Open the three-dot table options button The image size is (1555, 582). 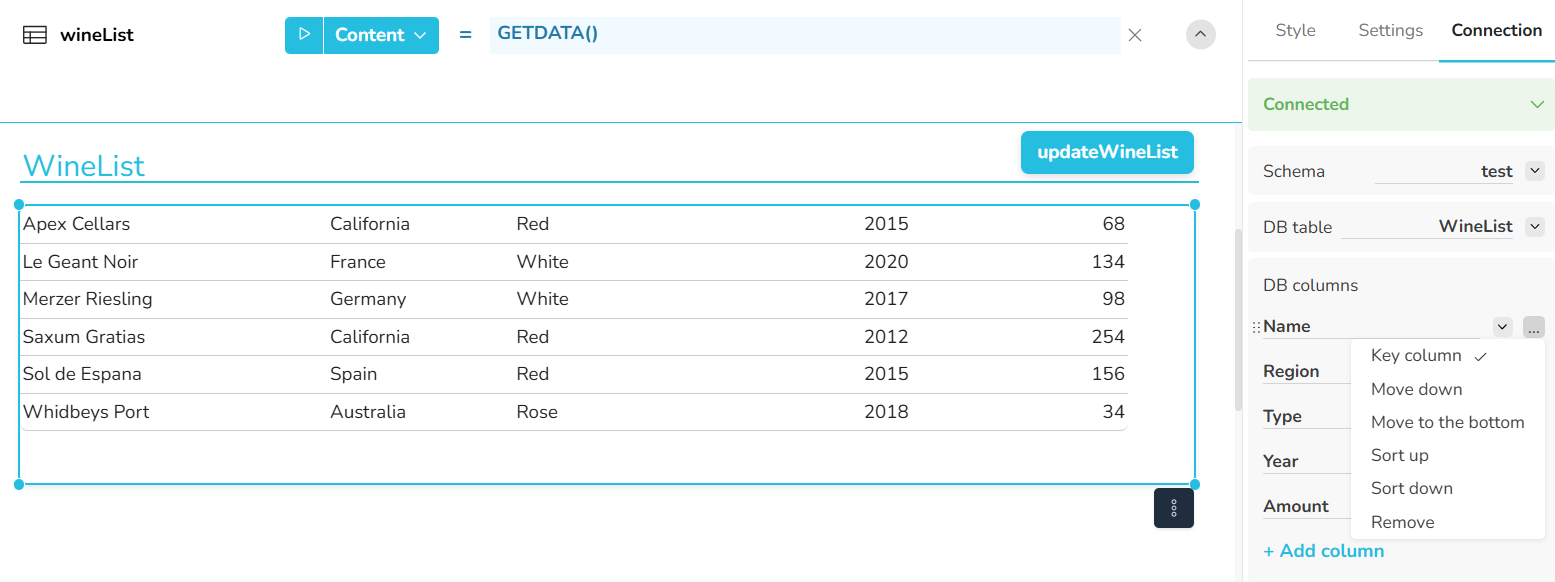pyautogui.click(x=1173, y=508)
